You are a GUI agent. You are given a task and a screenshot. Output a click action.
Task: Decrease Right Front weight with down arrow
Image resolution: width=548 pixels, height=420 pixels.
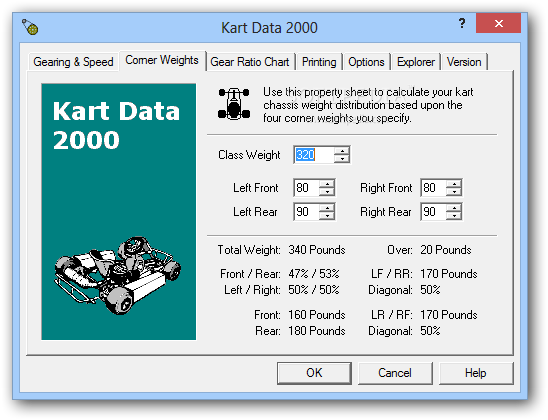coord(454,192)
